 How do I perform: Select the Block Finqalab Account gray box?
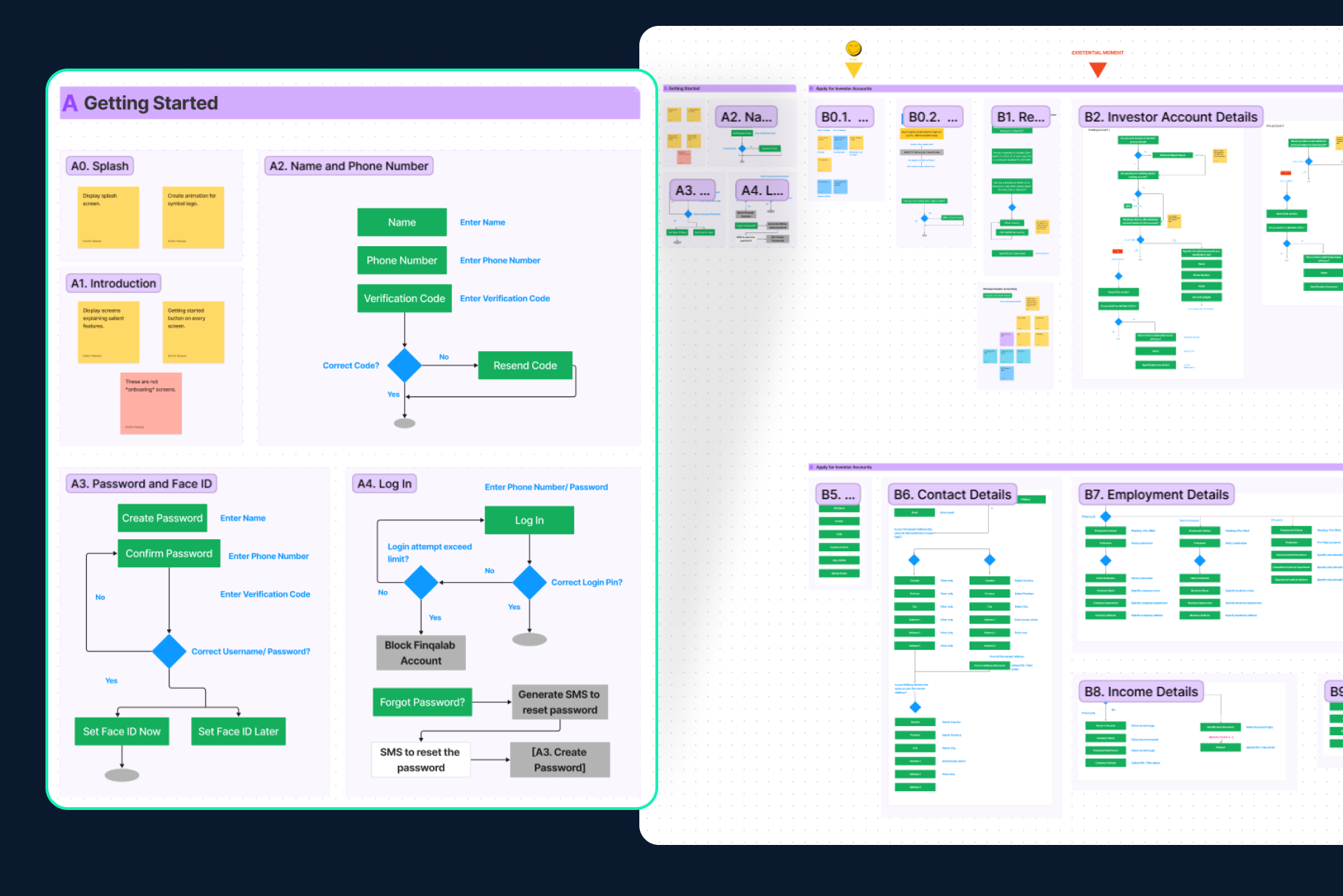coord(420,653)
